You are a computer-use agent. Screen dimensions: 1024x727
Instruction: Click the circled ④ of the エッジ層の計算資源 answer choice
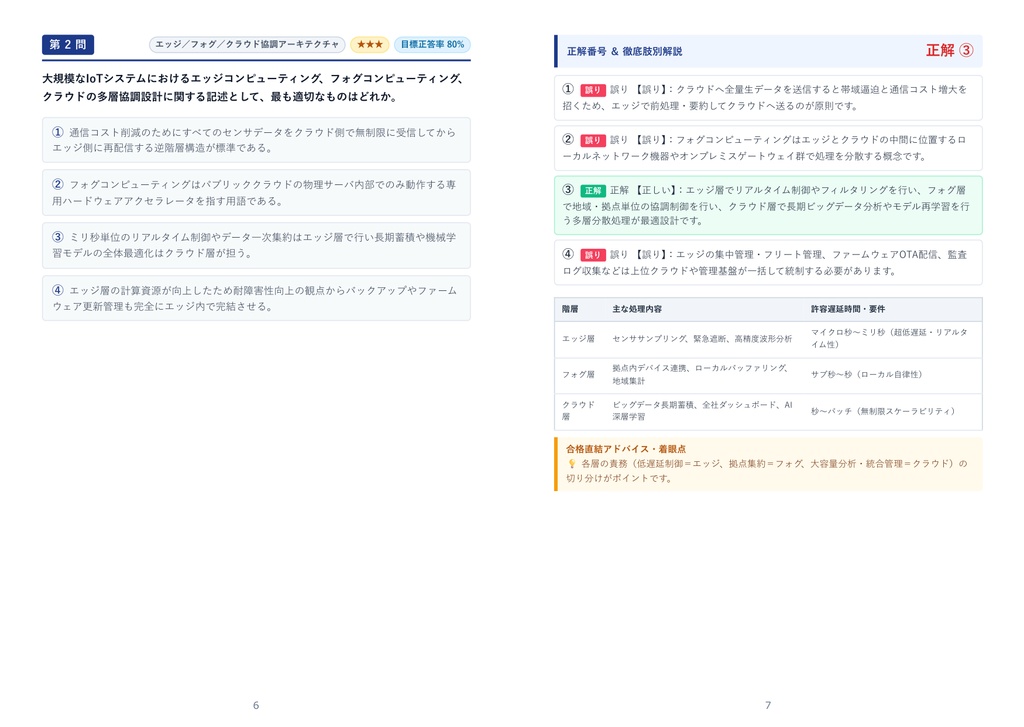click(x=57, y=291)
